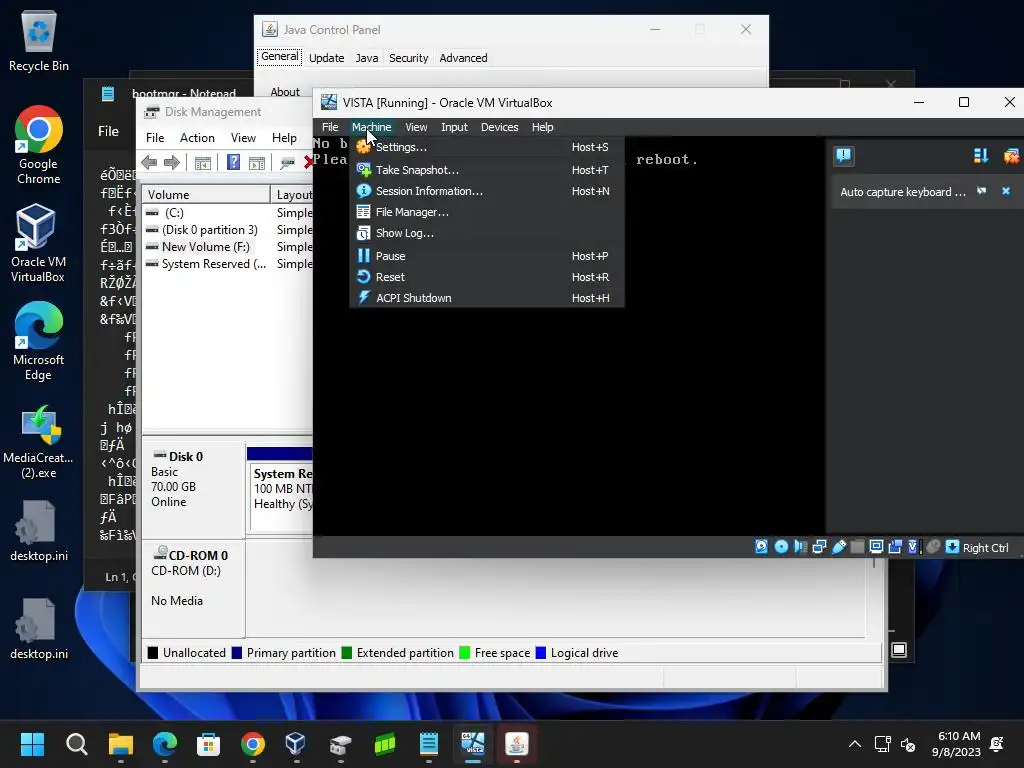Show hidden system tray icons chevron

point(854,744)
